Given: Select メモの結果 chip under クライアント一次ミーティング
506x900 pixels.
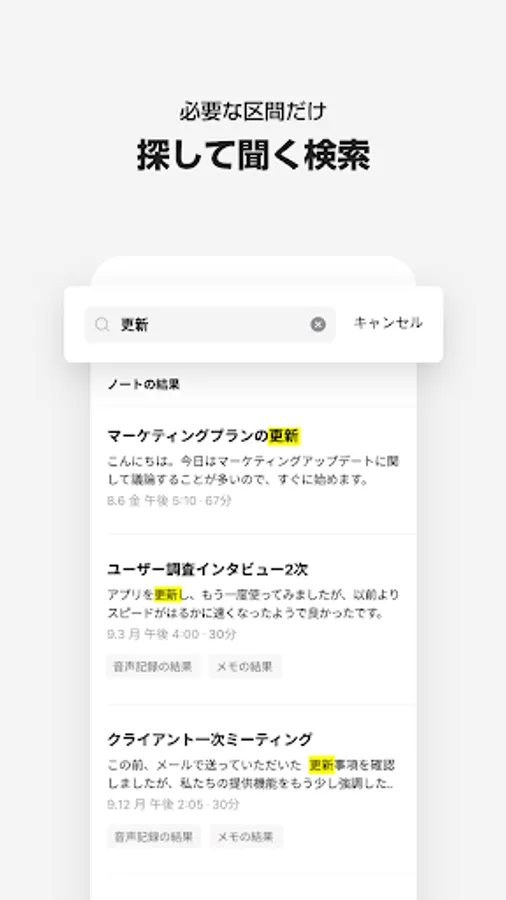Looking at the screenshot, I should [246, 836].
